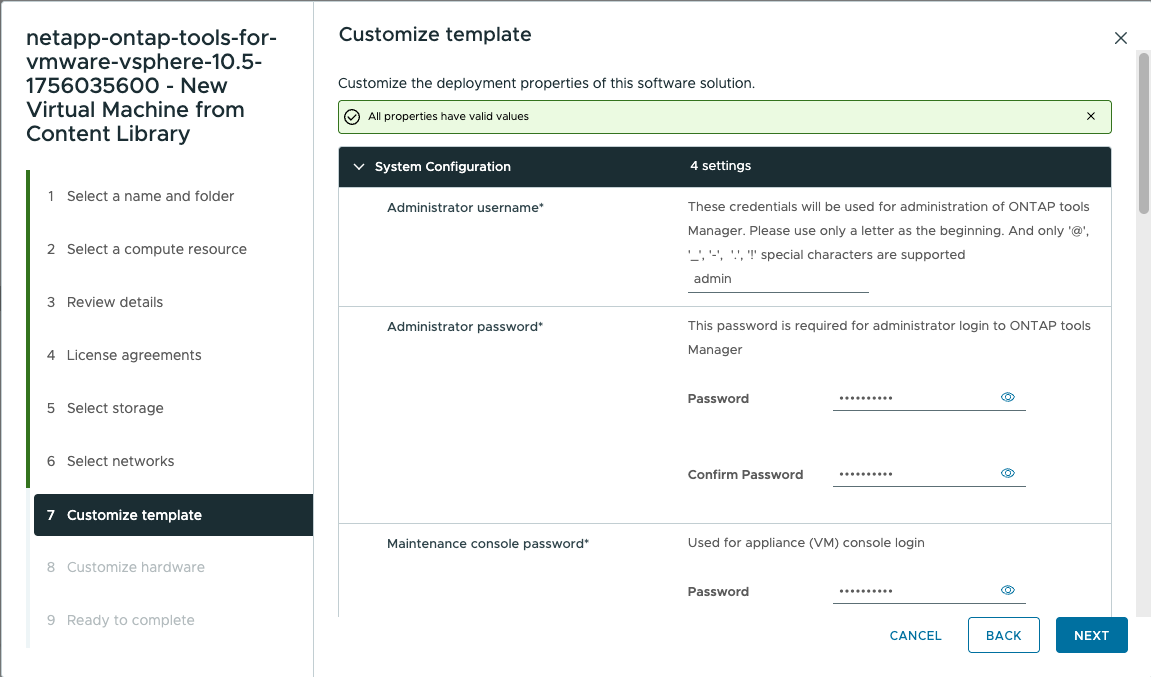1151x677 pixels.
Task: Show the Administrator password using the eye icon
Action: coord(1008,395)
